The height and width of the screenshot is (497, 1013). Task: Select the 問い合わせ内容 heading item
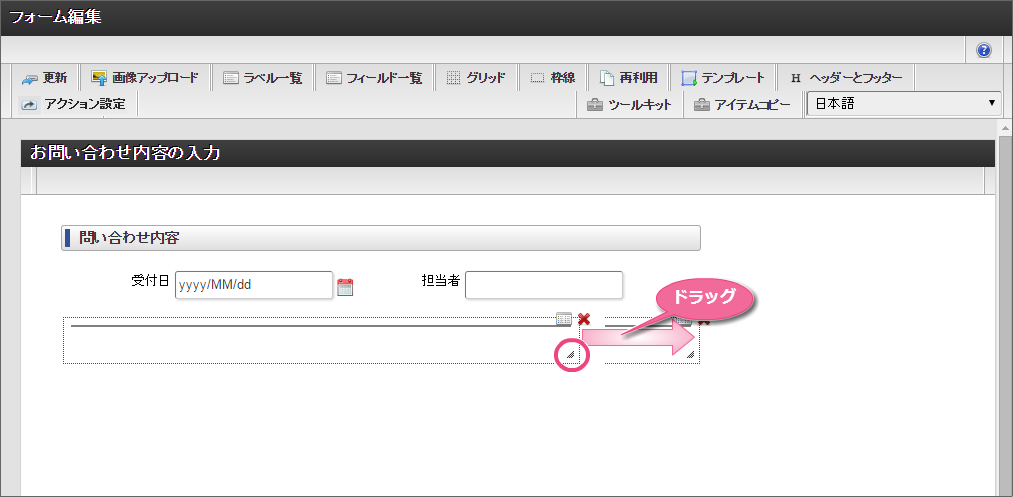click(x=381, y=238)
